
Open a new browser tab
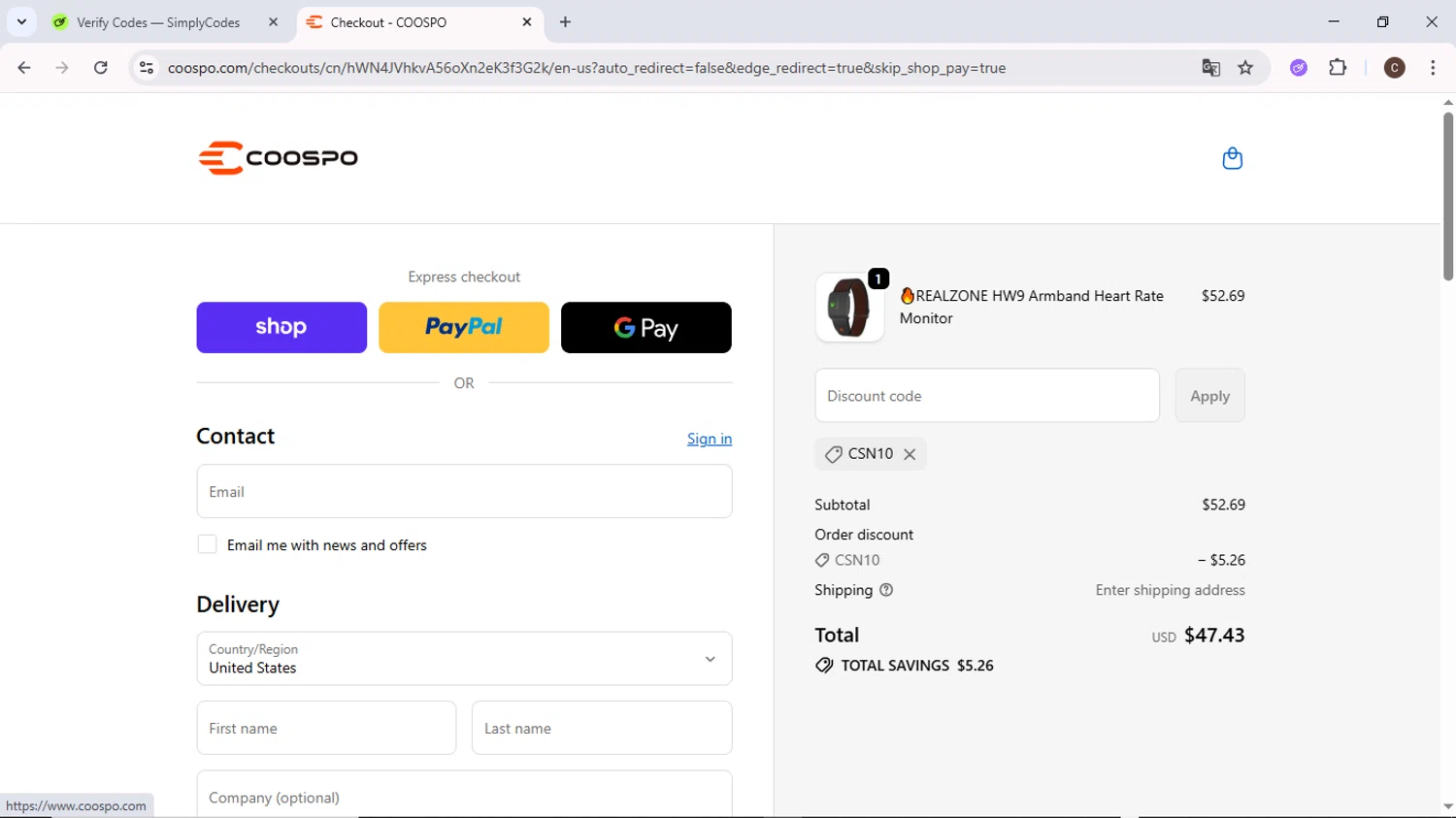(565, 21)
